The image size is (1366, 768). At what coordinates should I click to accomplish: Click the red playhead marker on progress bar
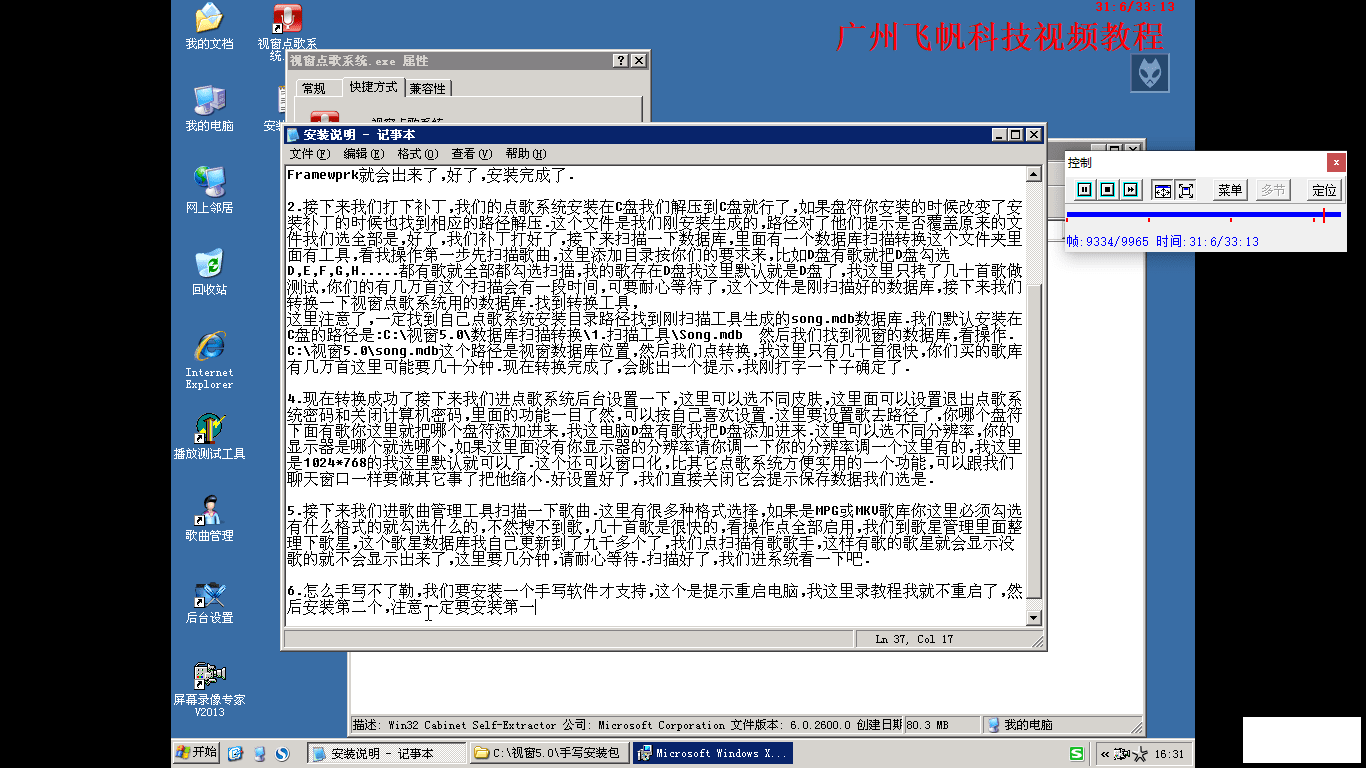(1324, 214)
